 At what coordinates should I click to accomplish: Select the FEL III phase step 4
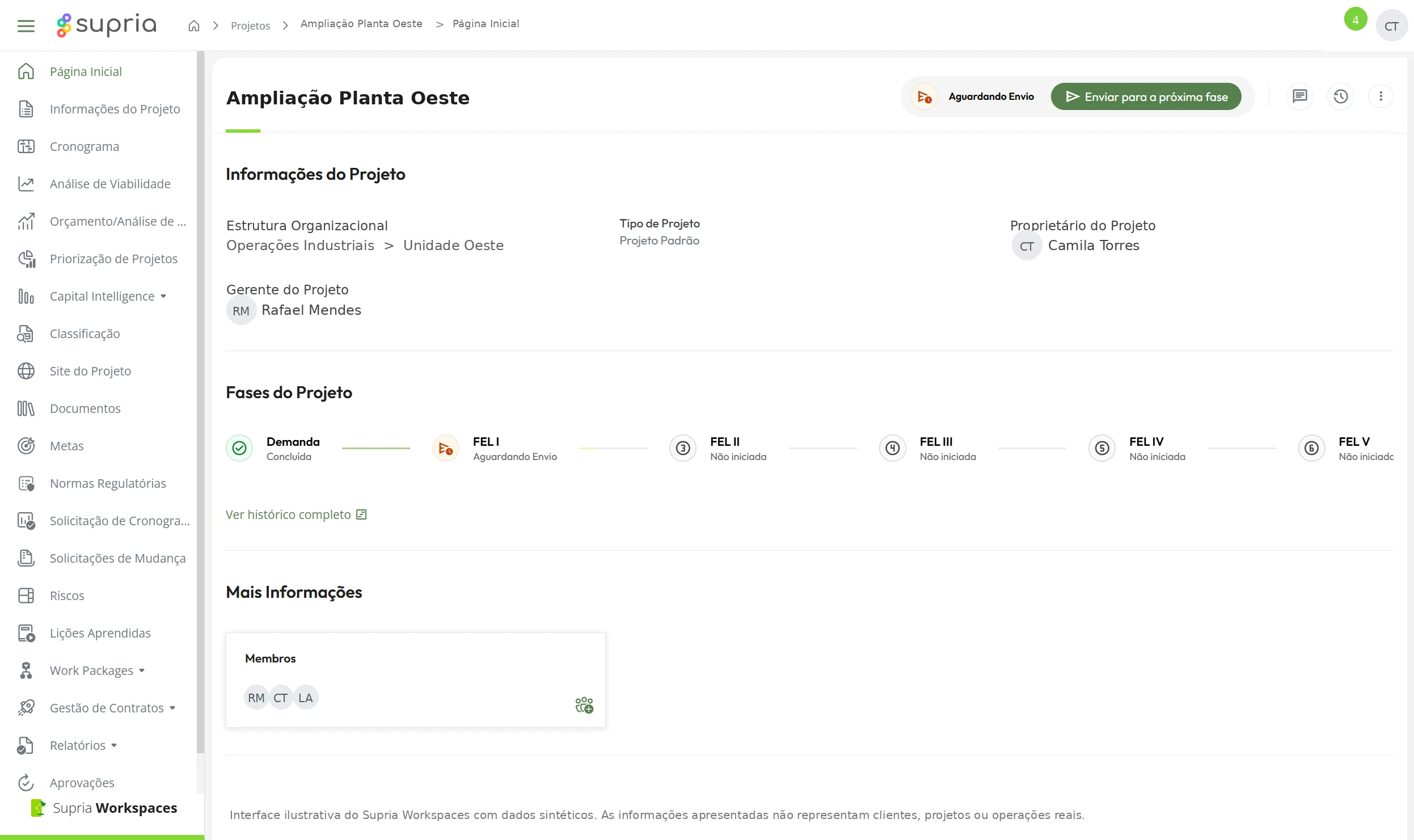pos(893,448)
